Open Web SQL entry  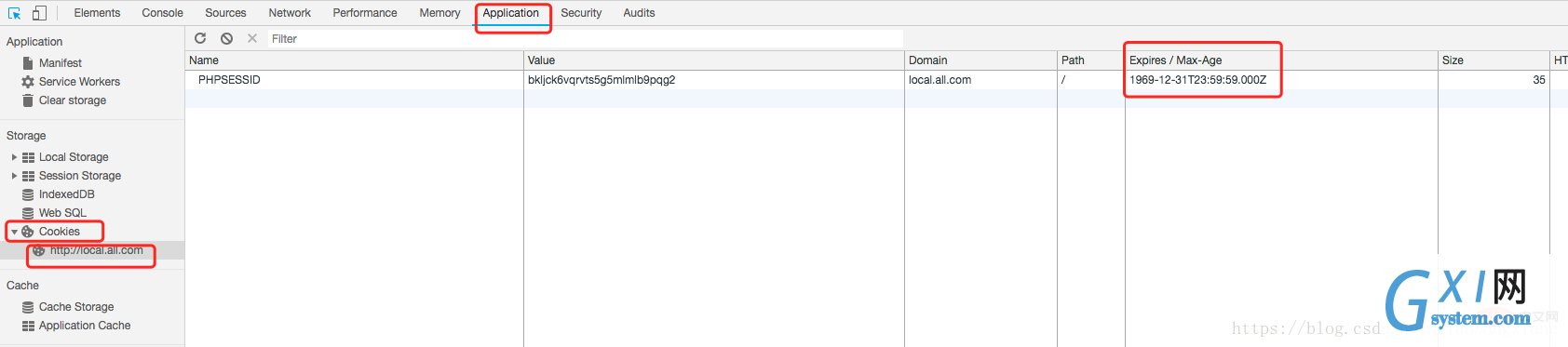pyautogui.click(x=54, y=213)
